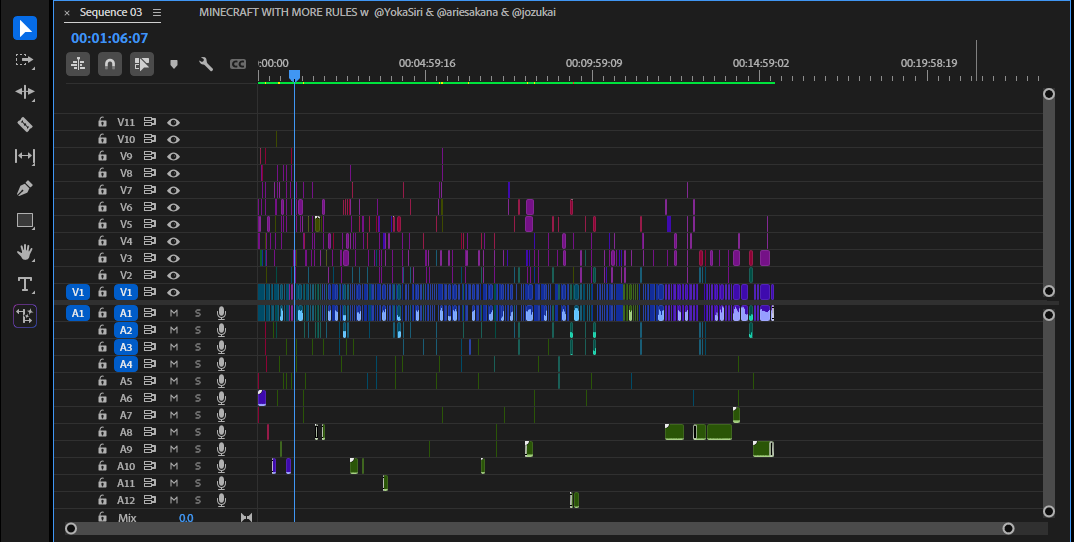Enable voice-over record on track A6

pos(221,398)
